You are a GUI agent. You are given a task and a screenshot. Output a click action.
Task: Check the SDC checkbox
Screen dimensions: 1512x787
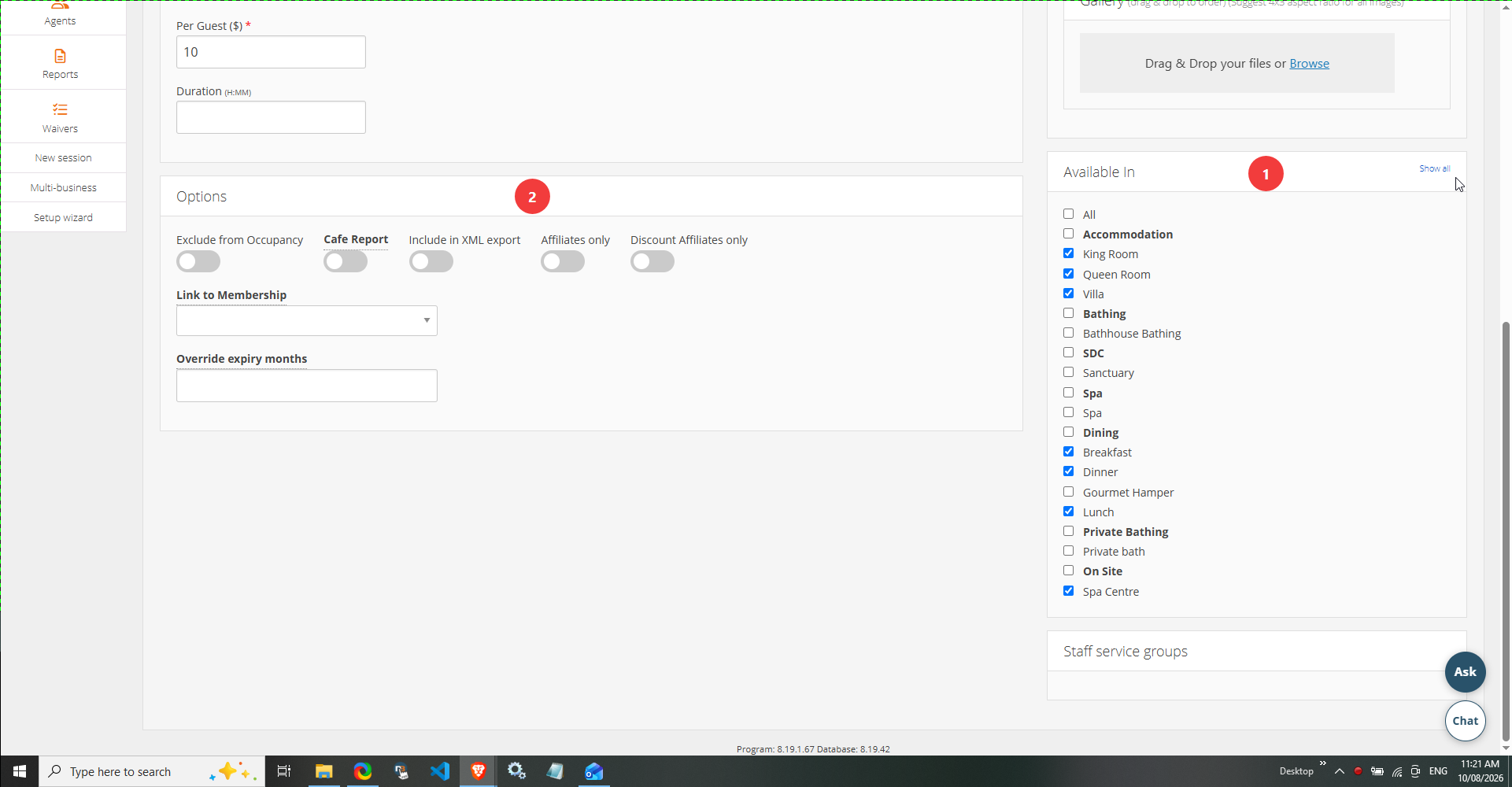1068,353
